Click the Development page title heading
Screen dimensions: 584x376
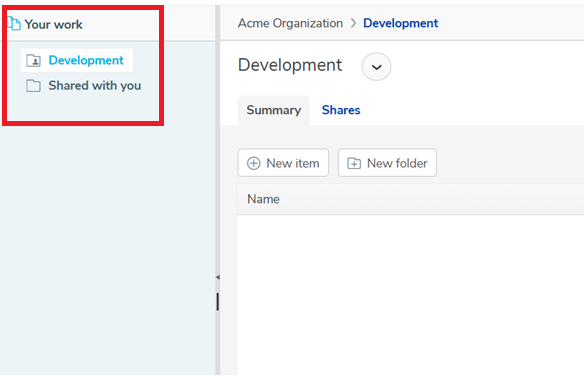pyautogui.click(x=290, y=65)
